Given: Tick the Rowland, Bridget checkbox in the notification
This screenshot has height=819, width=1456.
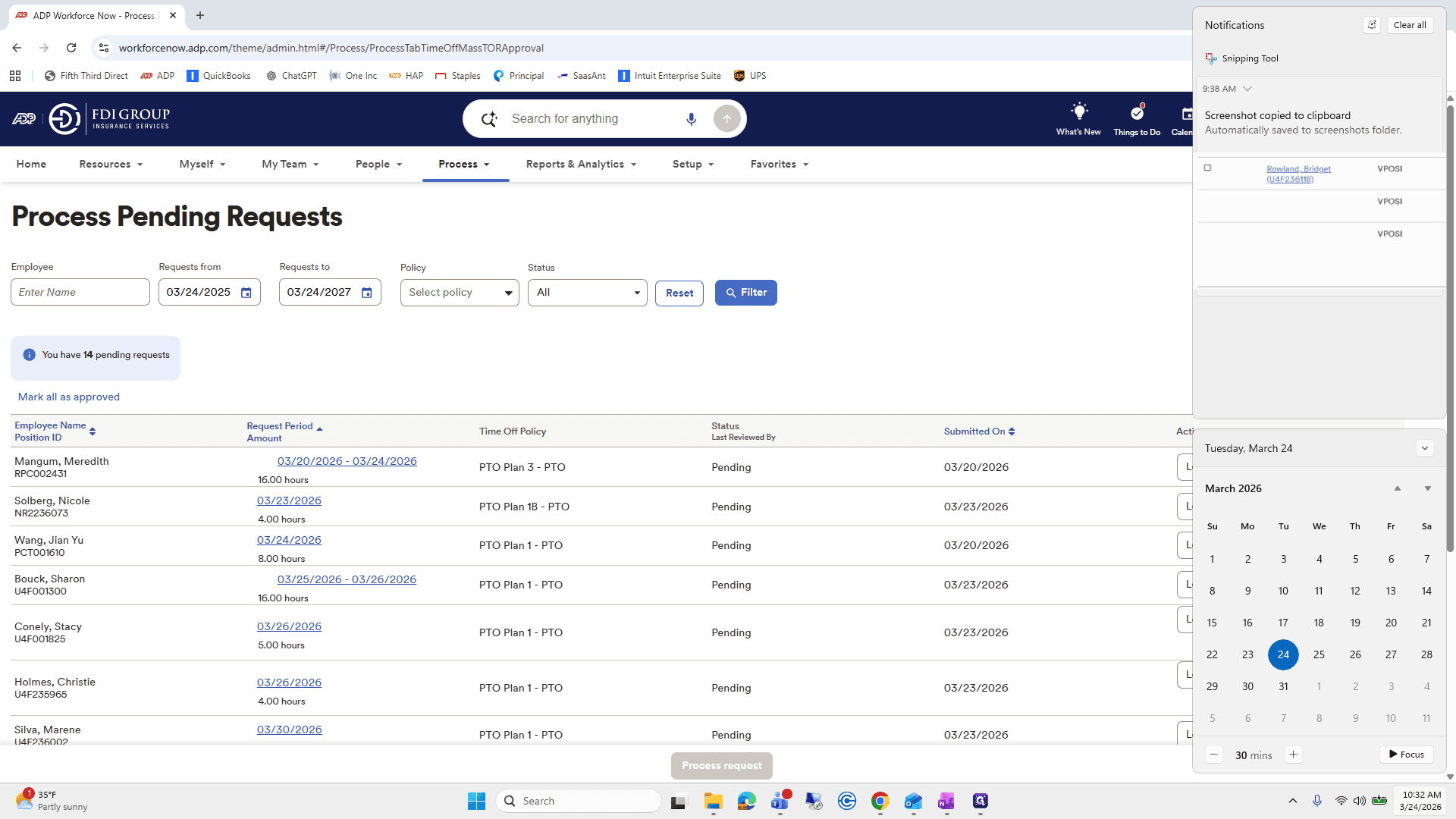Looking at the screenshot, I should [x=1207, y=168].
